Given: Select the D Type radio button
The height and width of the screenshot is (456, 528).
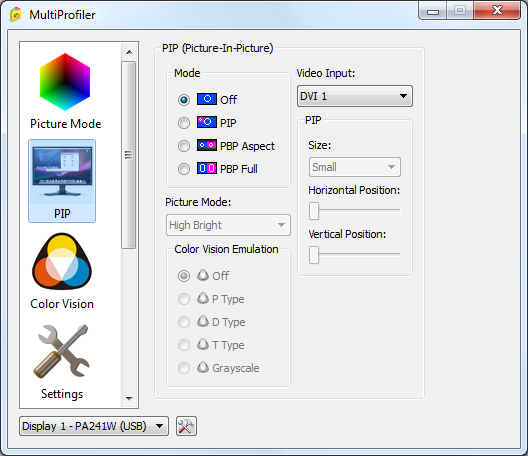Looking at the screenshot, I should pos(184,322).
